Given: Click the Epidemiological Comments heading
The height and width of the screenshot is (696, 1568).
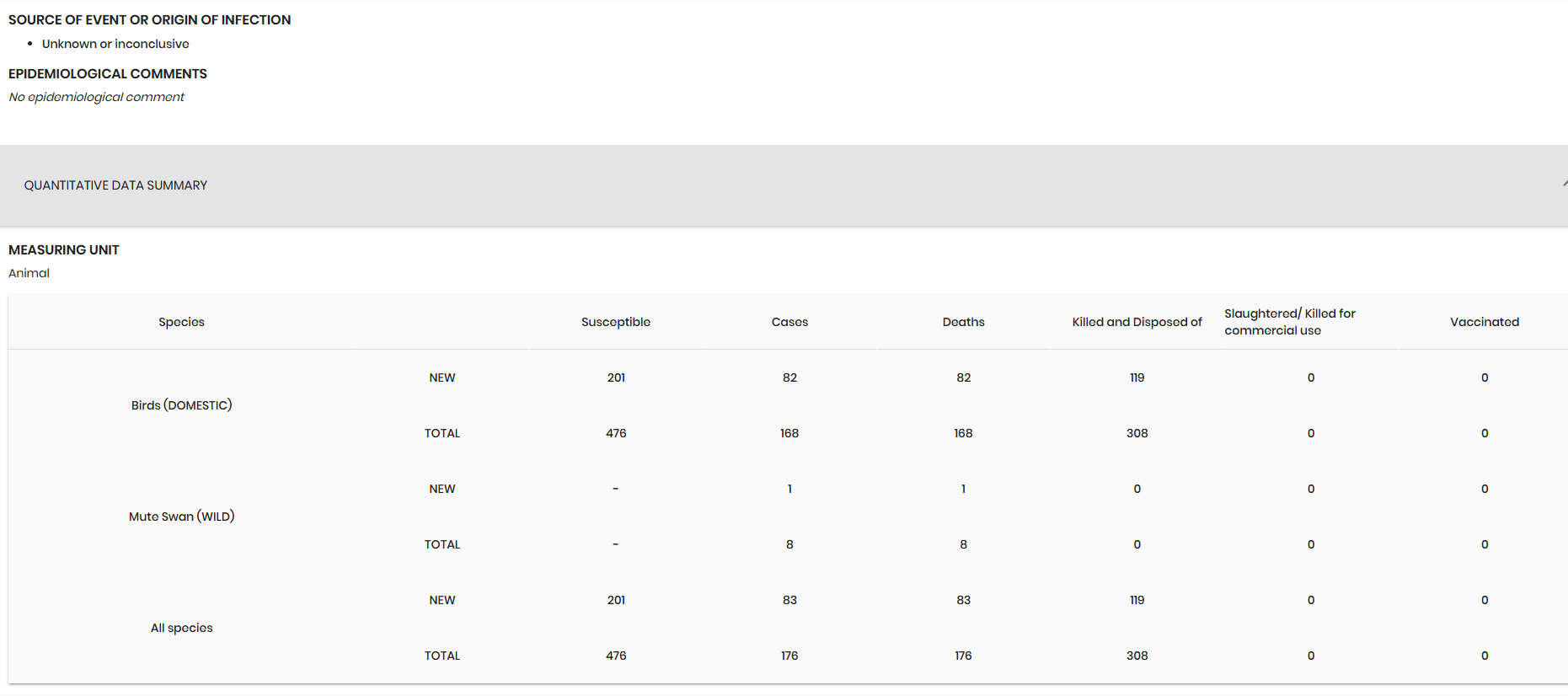Looking at the screenshot, I should [x=107, y=74].
